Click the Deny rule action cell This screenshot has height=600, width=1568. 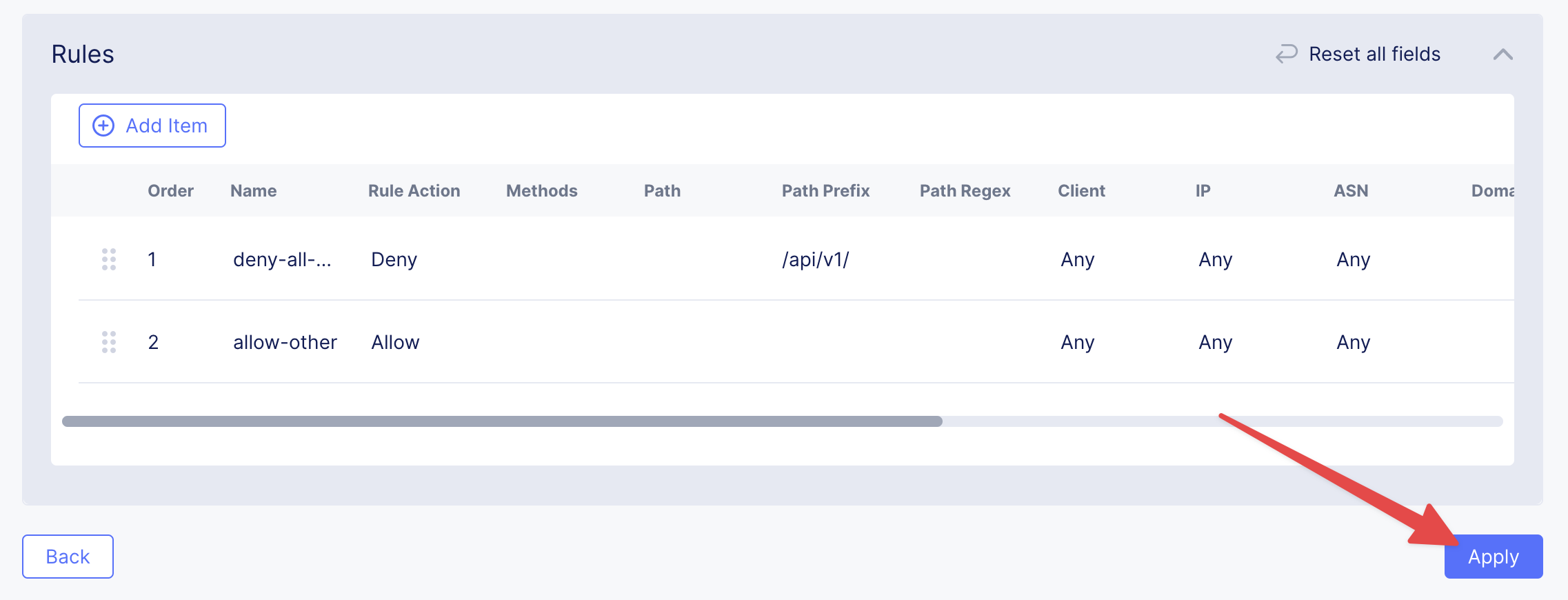point(394,259)
